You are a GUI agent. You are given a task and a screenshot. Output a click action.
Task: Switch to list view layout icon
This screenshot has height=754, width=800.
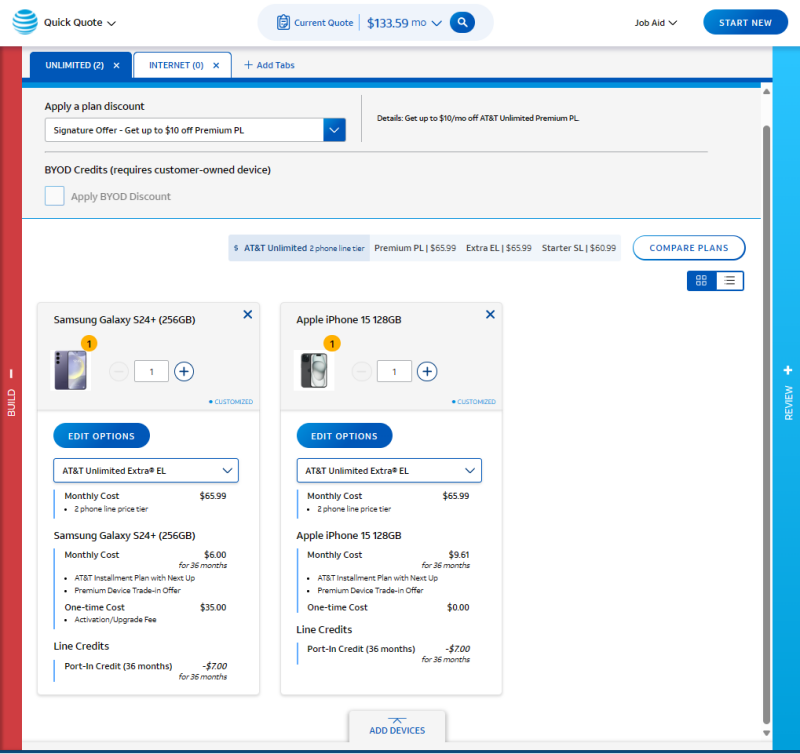pos(730,281)
